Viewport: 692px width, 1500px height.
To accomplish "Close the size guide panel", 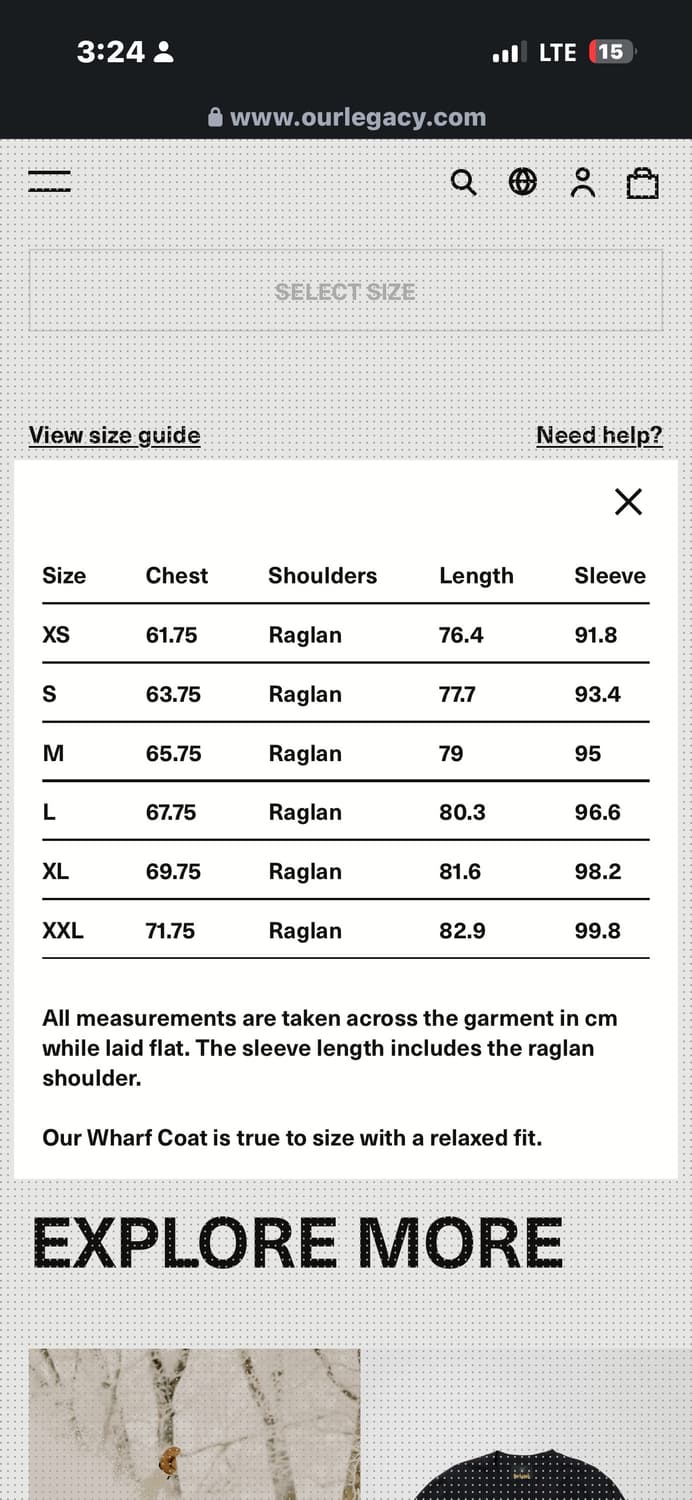I will click(628, 501).
